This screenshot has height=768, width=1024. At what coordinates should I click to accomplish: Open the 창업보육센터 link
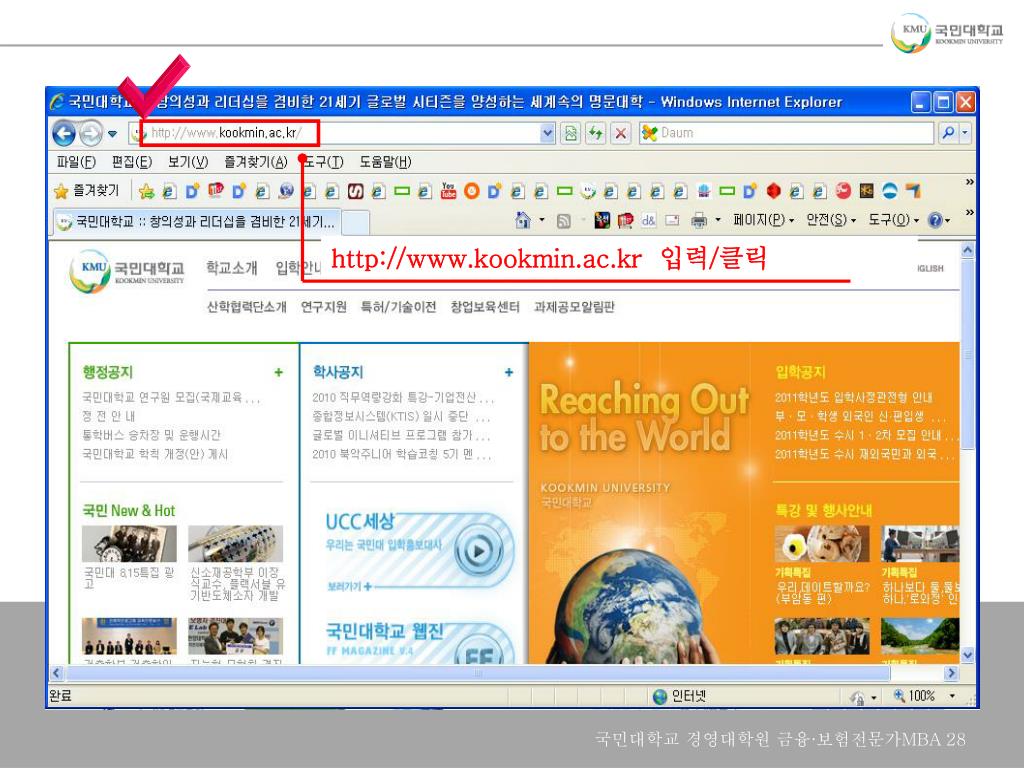(x=485, y=307)
